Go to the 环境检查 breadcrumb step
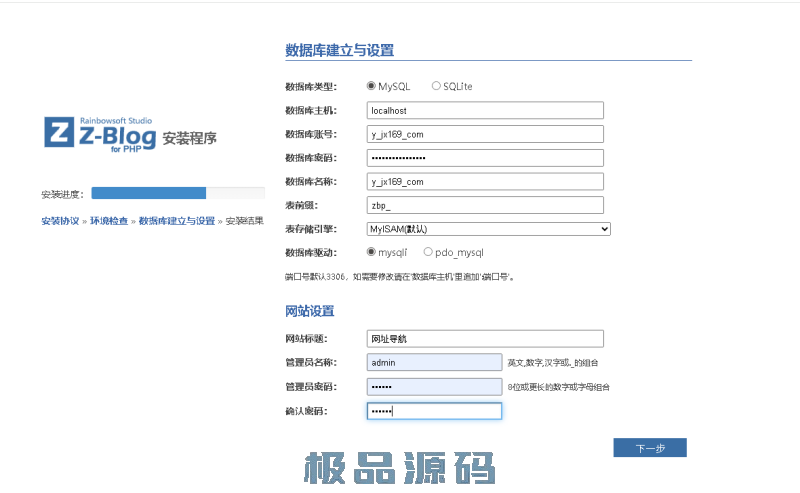The height and width of the screenshot is (493, 800). [109, 220]
